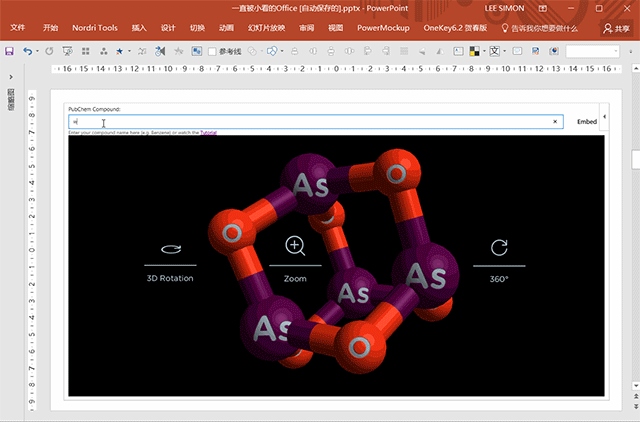Click the flip horizontal triangle icon
This screenshot has height=422, width=640.
(x=440, y=51)
